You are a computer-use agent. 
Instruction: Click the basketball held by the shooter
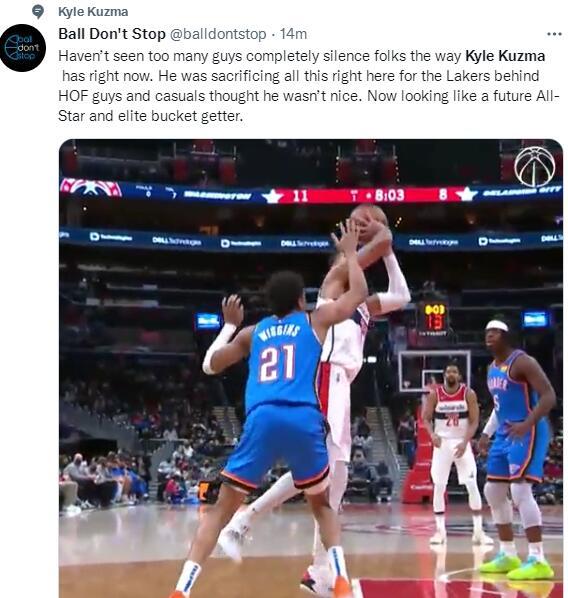pos(367,224)
